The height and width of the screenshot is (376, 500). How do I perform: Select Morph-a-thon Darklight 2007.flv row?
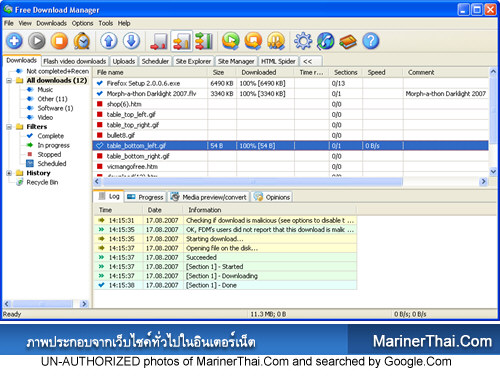click(291, 94)
